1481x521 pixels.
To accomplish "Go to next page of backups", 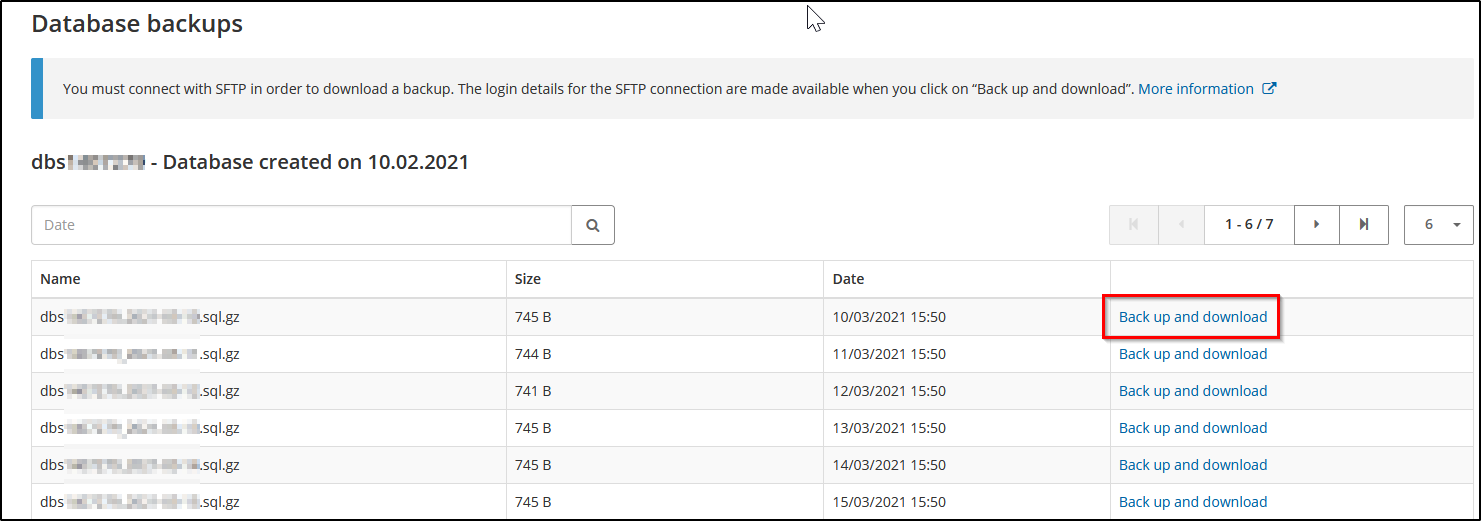I will click(x=1317, y=225).
